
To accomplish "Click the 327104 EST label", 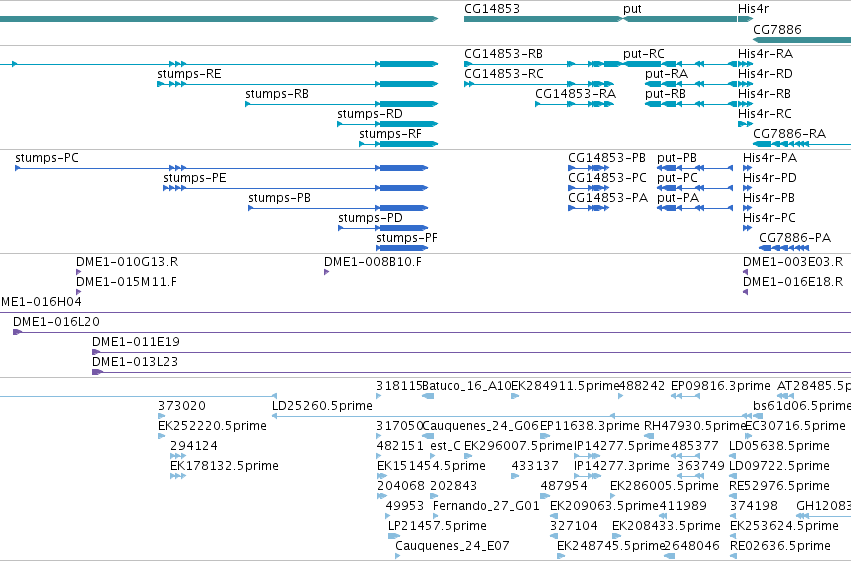I will click(x=574, y=526).
